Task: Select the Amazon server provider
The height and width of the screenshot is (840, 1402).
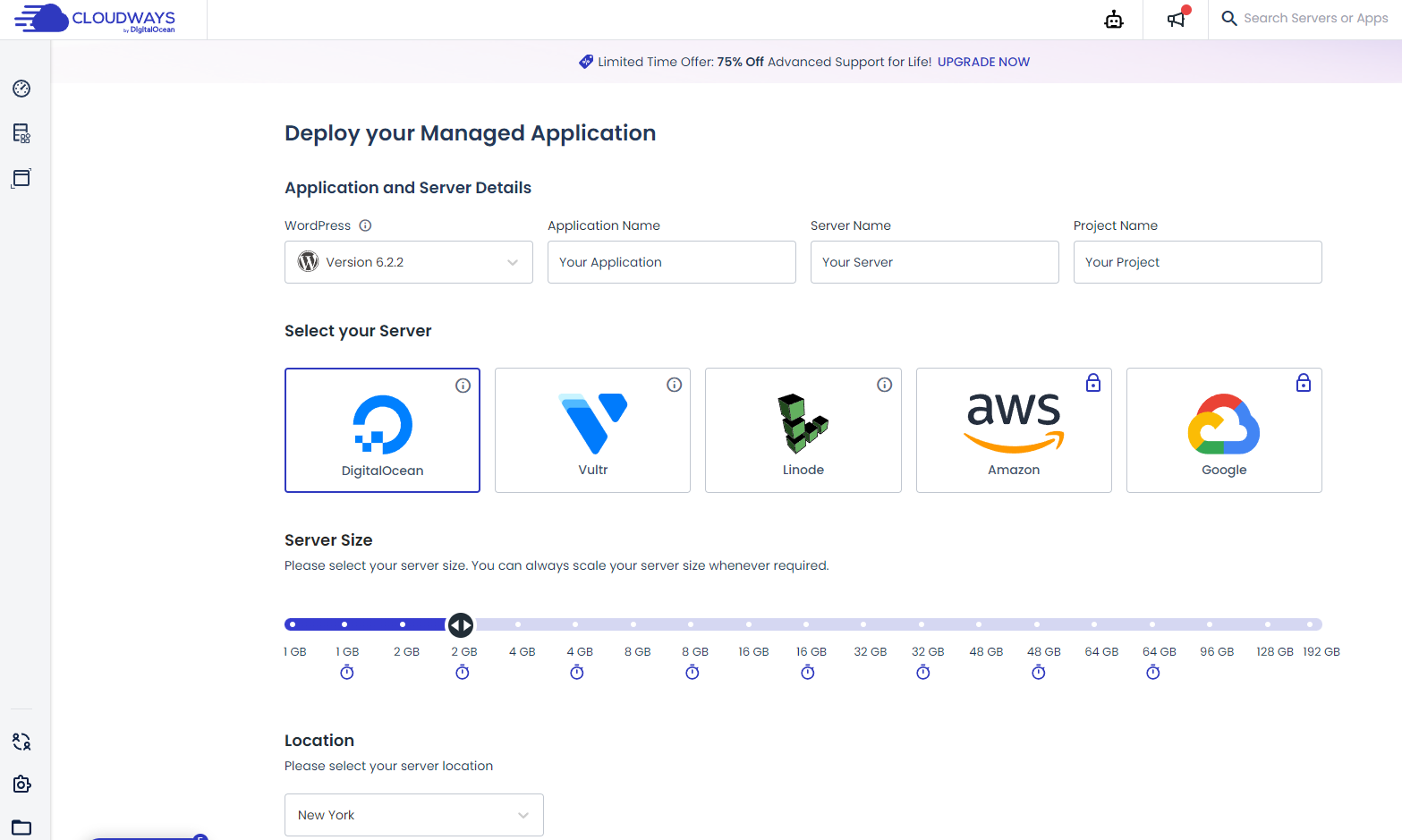Action: pos(1014,430)
